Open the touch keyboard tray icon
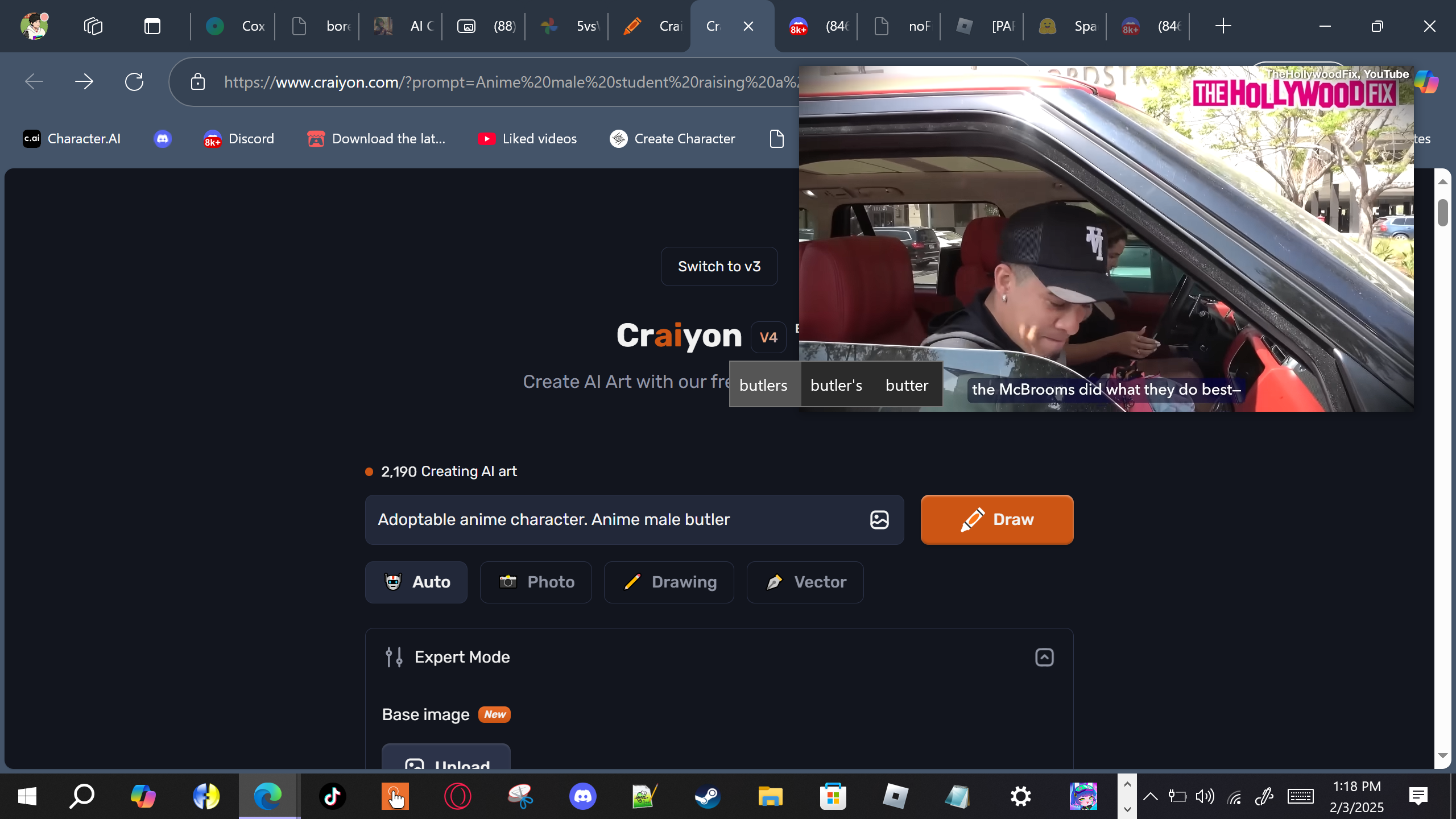The height and width of the screenshot is (819, 1456). pos(1300,796)
